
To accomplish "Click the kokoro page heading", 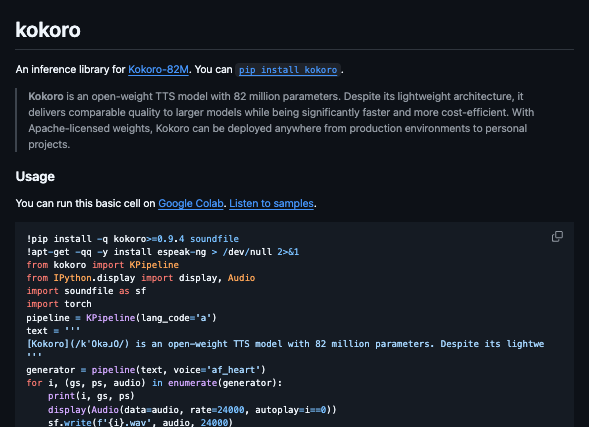I will 48,30.
